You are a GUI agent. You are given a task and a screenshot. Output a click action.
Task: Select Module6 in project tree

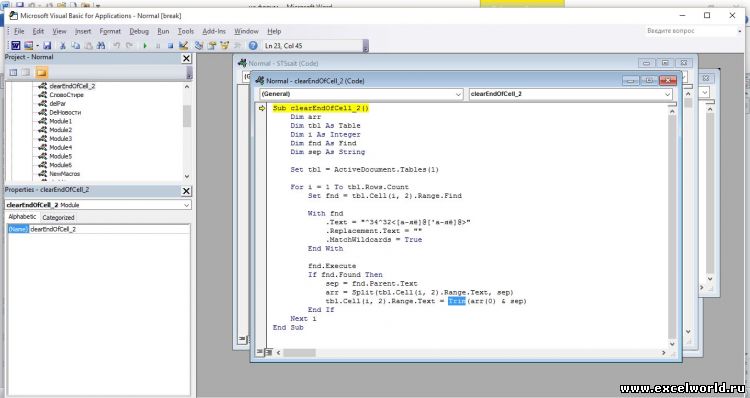click(x=60, y=165)
